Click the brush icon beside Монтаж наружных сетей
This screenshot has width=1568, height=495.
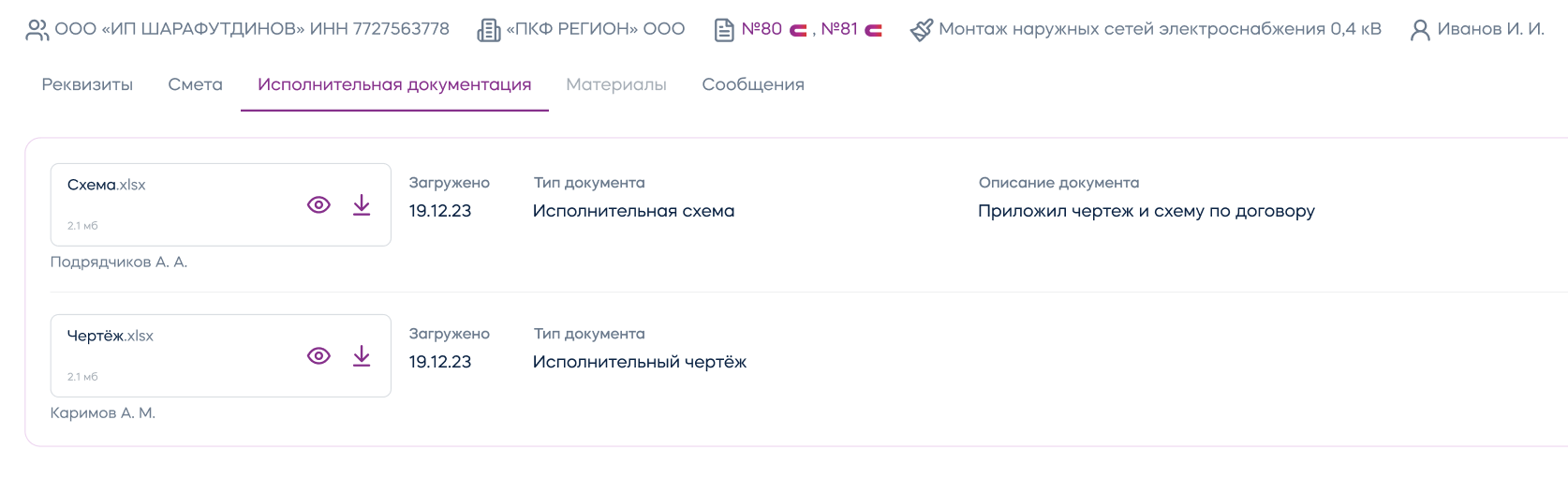[922, 30]
